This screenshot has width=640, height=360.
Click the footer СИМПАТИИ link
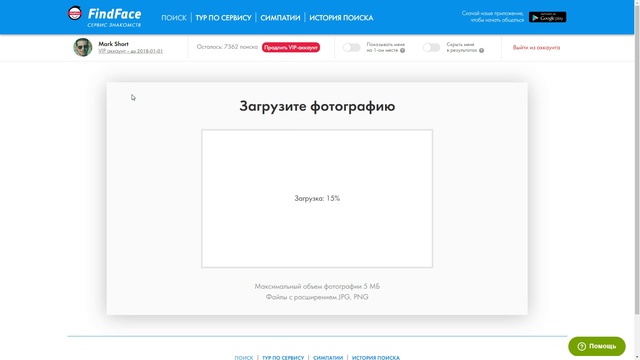[328, 358]
